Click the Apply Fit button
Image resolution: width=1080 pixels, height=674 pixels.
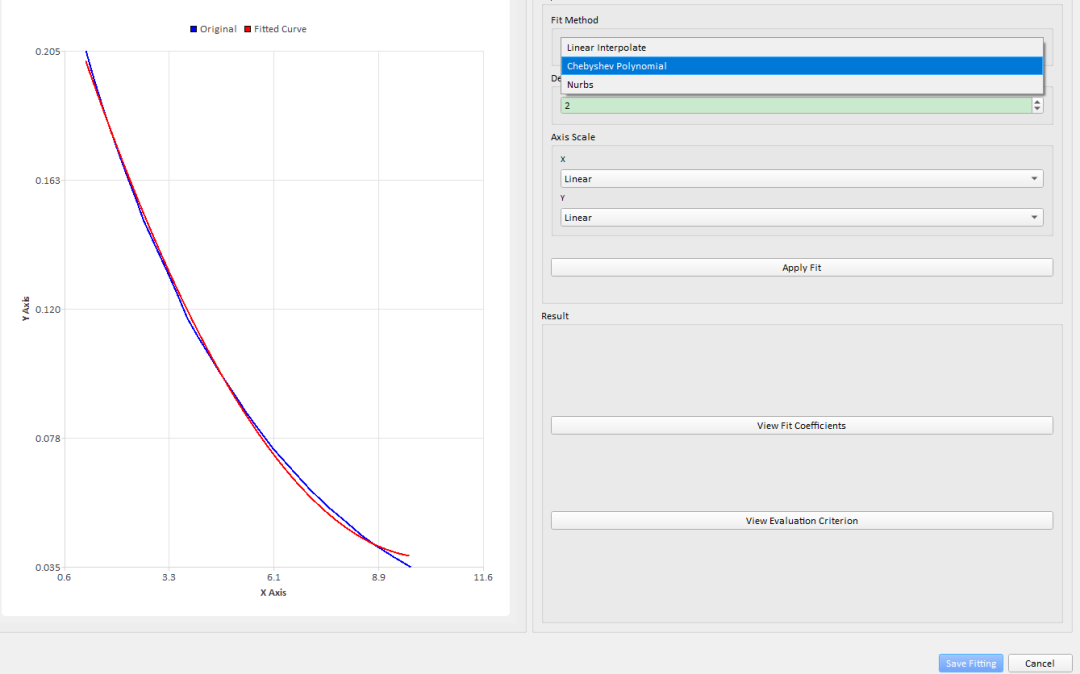(x=802, y=268)
